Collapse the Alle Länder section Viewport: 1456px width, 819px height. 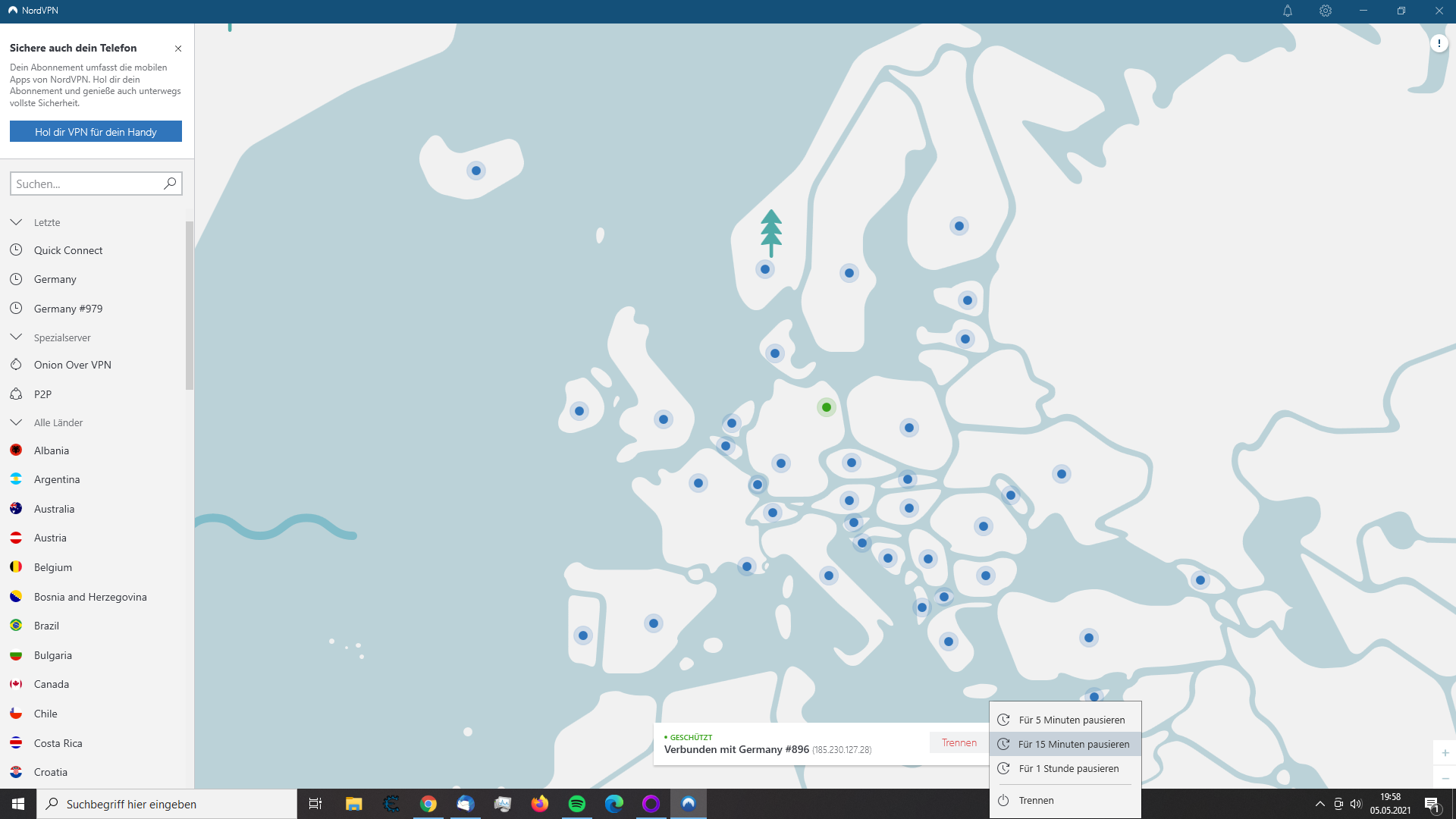16,422
